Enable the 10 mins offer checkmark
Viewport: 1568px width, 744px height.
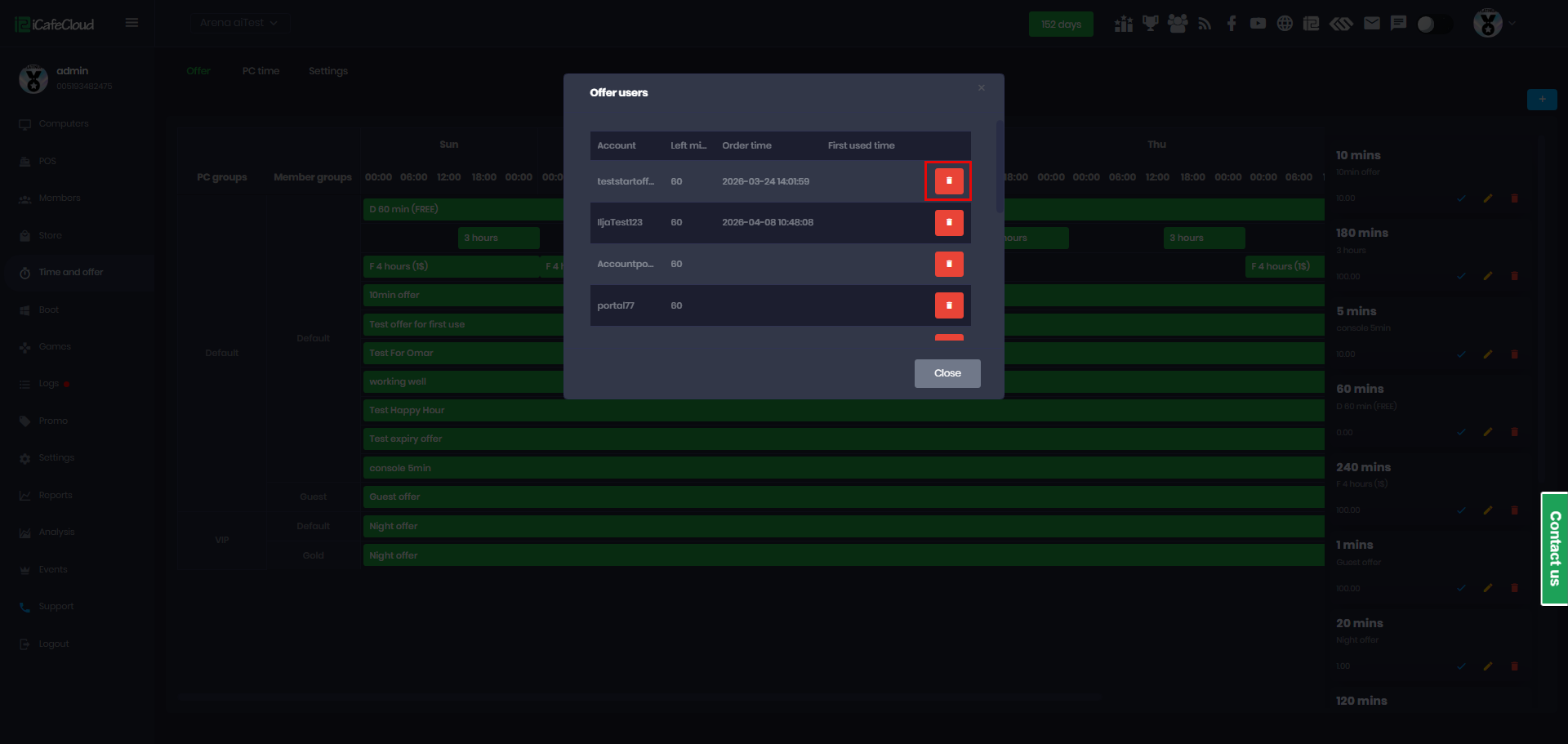tap(1461, 198)
